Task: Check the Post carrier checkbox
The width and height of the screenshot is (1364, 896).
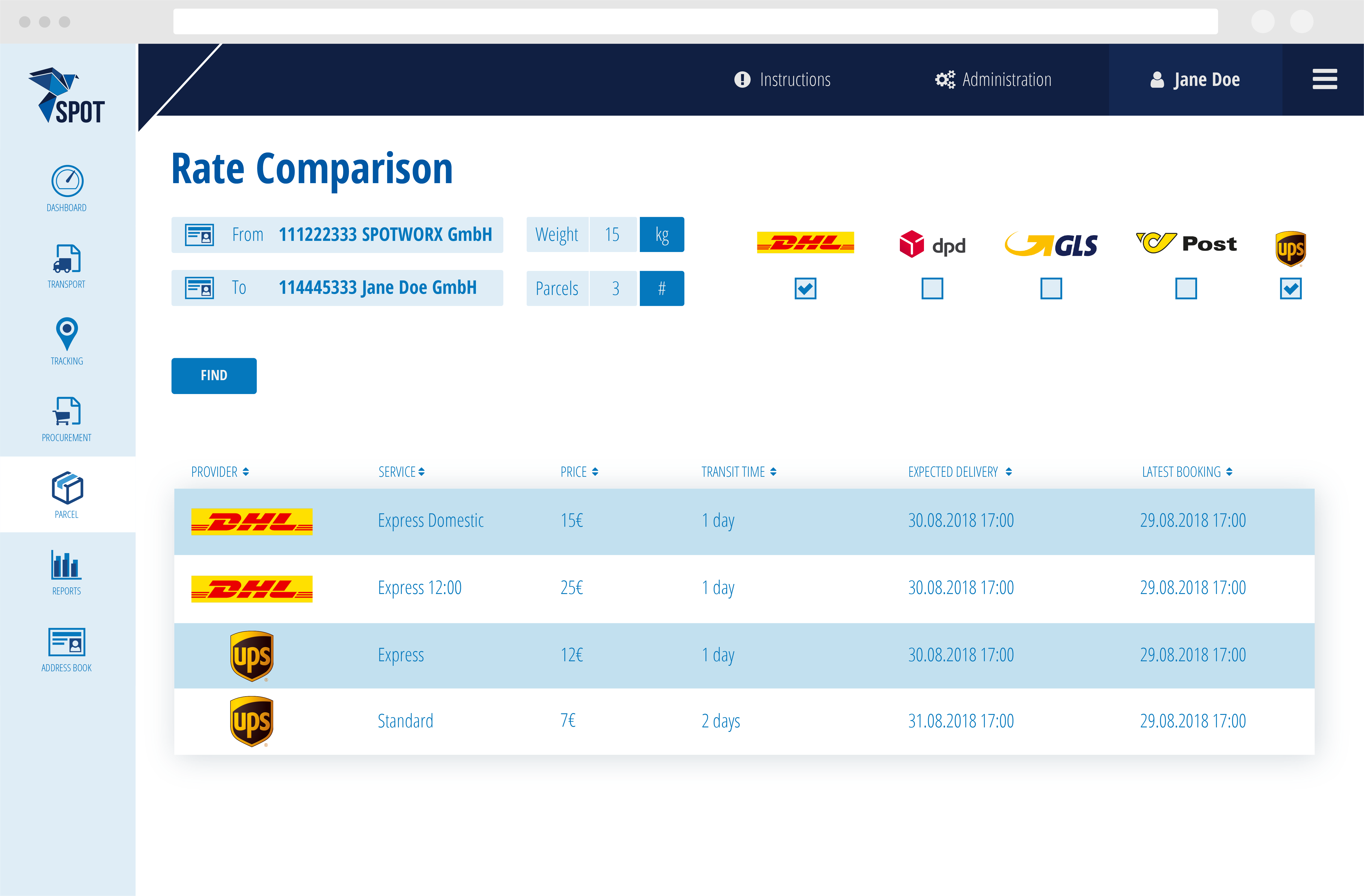Action: (x=1186, y=288)
